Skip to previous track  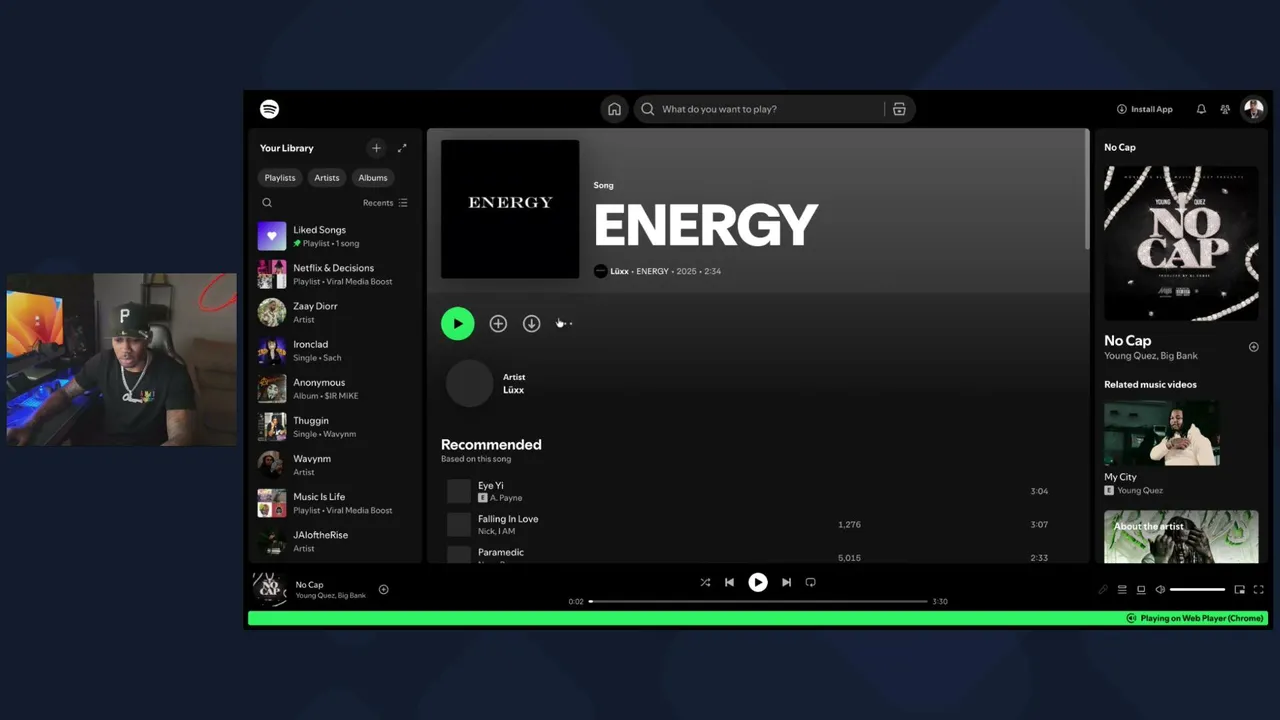point(730,582)
